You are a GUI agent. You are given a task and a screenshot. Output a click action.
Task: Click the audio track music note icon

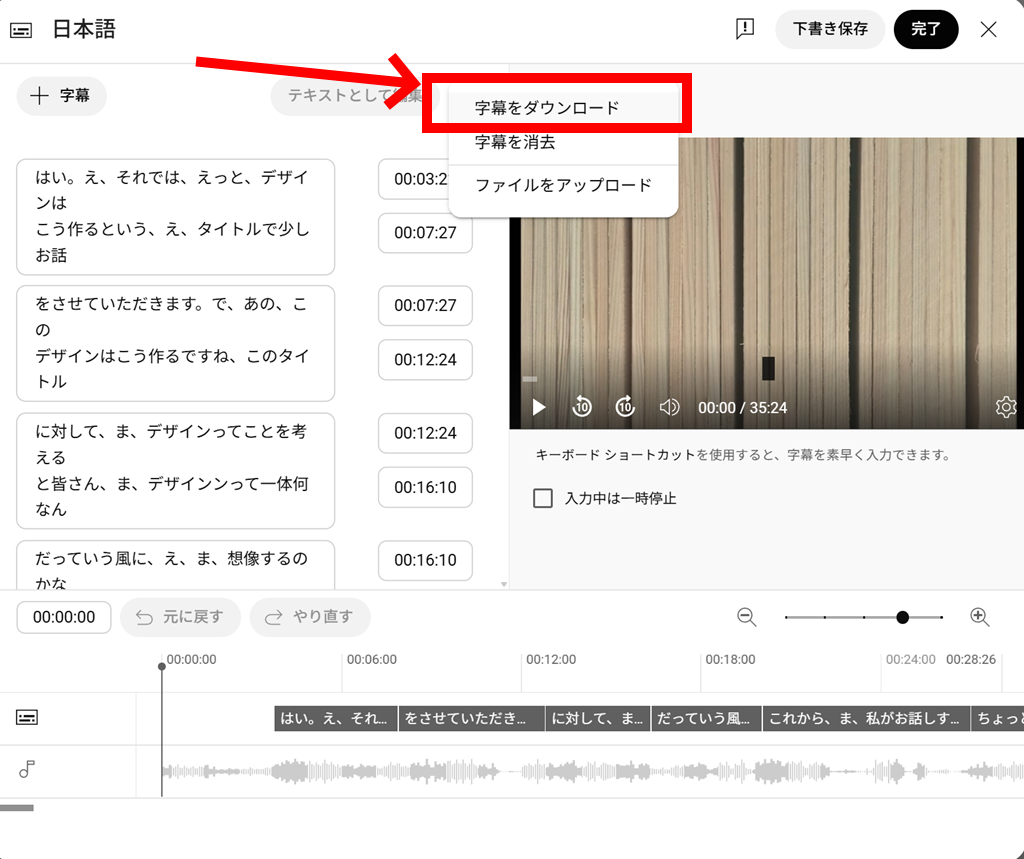(x=27, y=769)
